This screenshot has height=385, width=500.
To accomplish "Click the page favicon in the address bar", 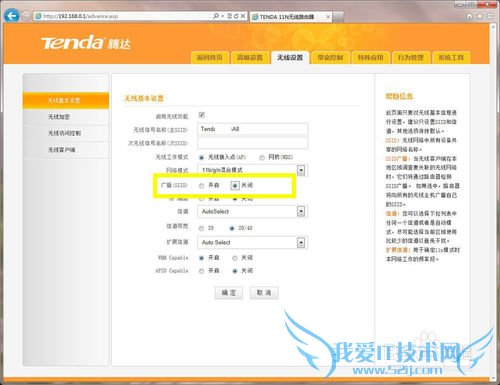I will 38,16.
